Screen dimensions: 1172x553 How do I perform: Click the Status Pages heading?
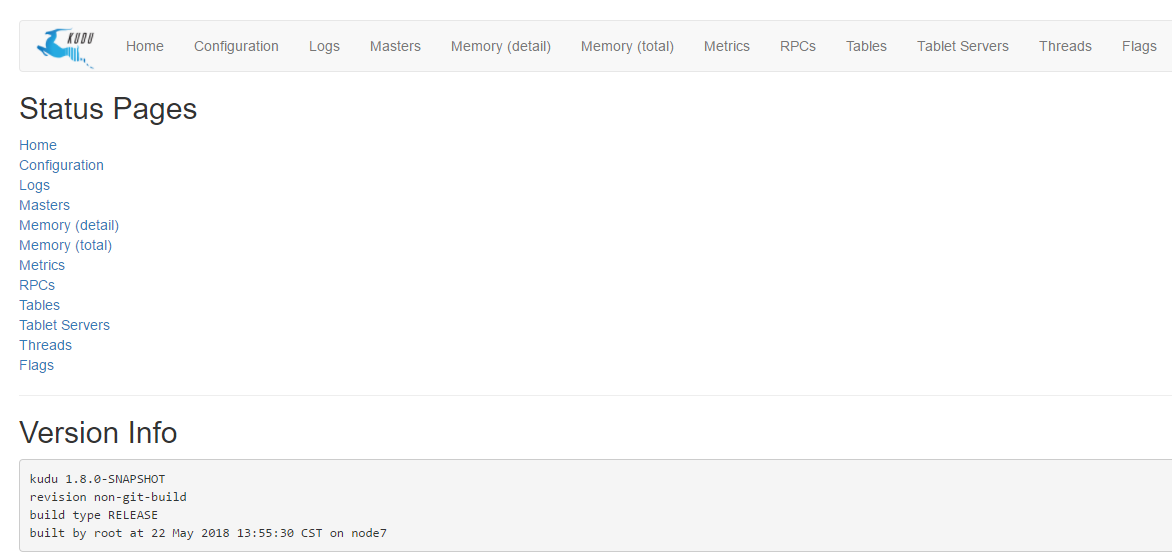pyautogui.click(x=108, y=109)
